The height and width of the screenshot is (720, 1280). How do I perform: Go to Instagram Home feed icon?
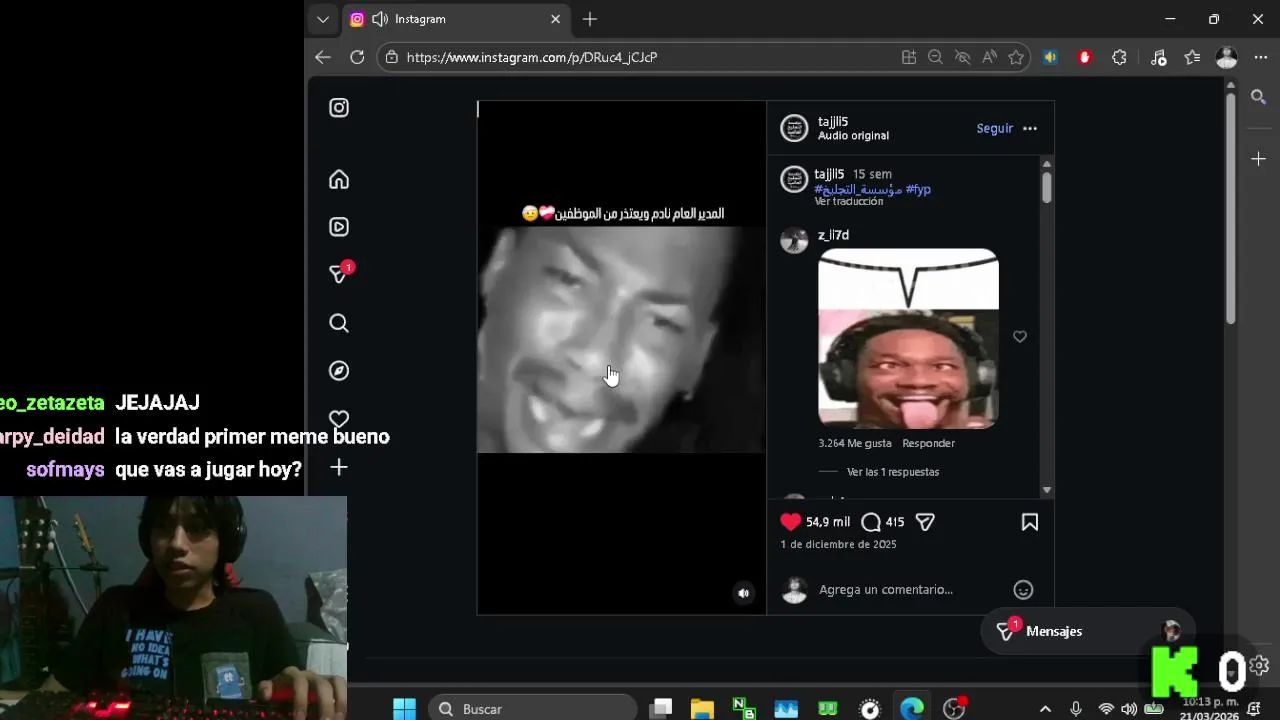[x=339, y=179]
